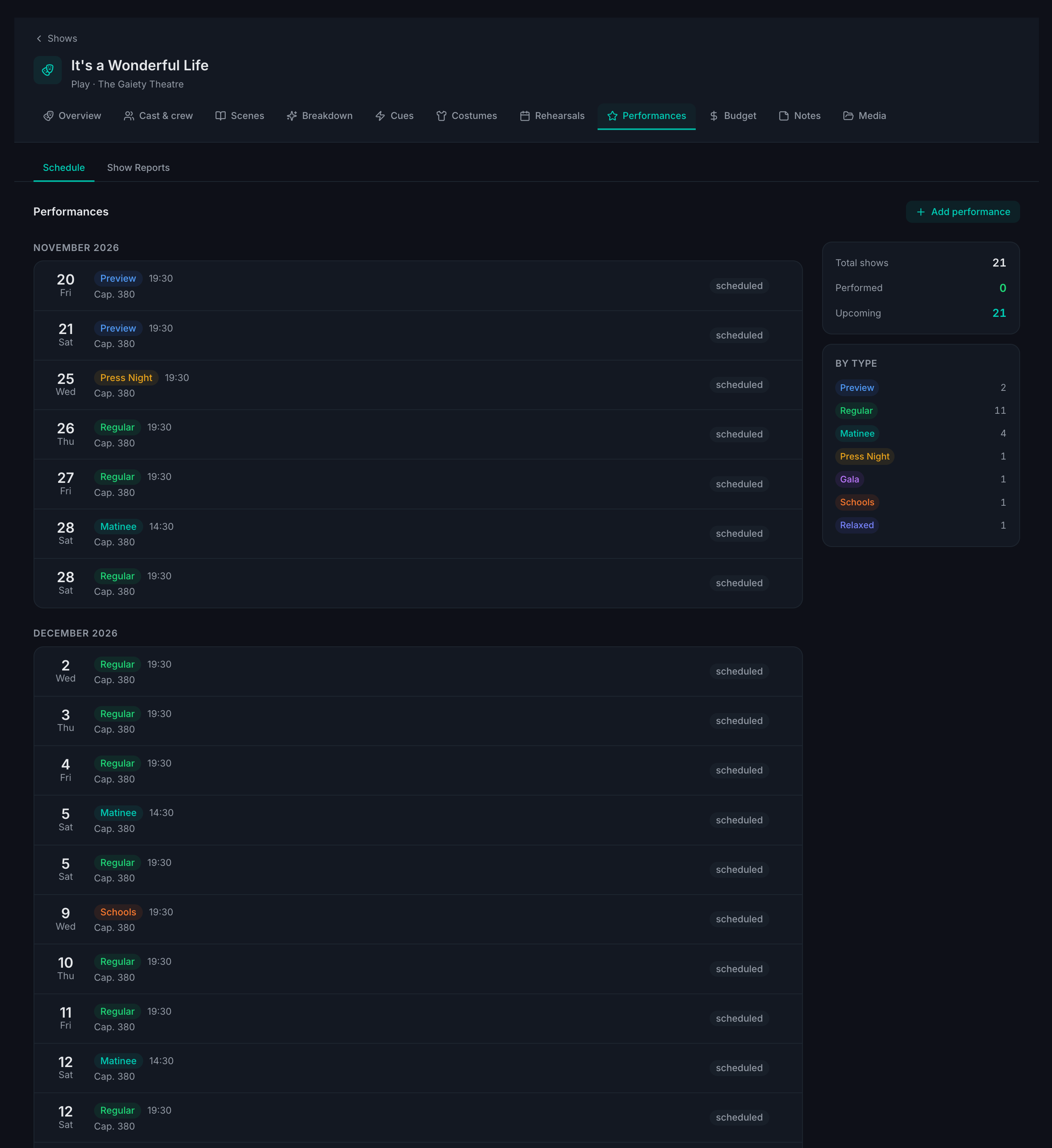
Task: Click the theatre masks show icon
Action: pos(48,70)
